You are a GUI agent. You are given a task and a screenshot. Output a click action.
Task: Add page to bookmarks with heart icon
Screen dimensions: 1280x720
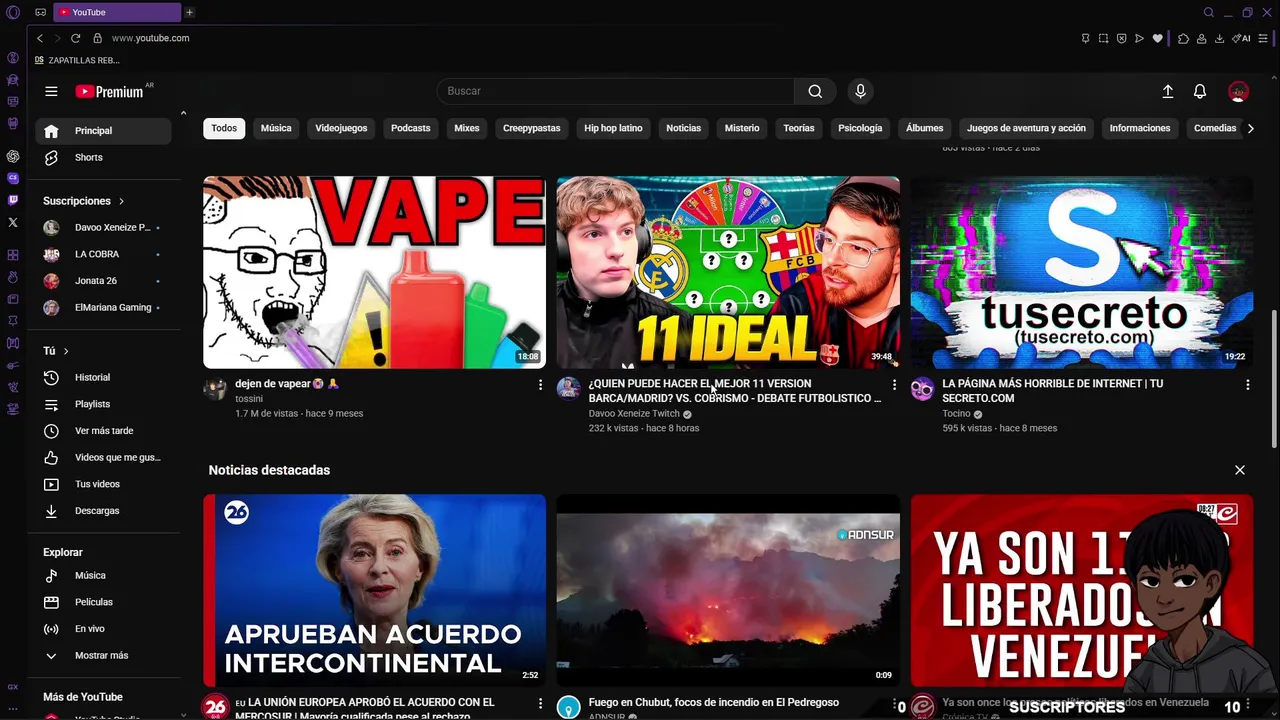click(1157, 38)
